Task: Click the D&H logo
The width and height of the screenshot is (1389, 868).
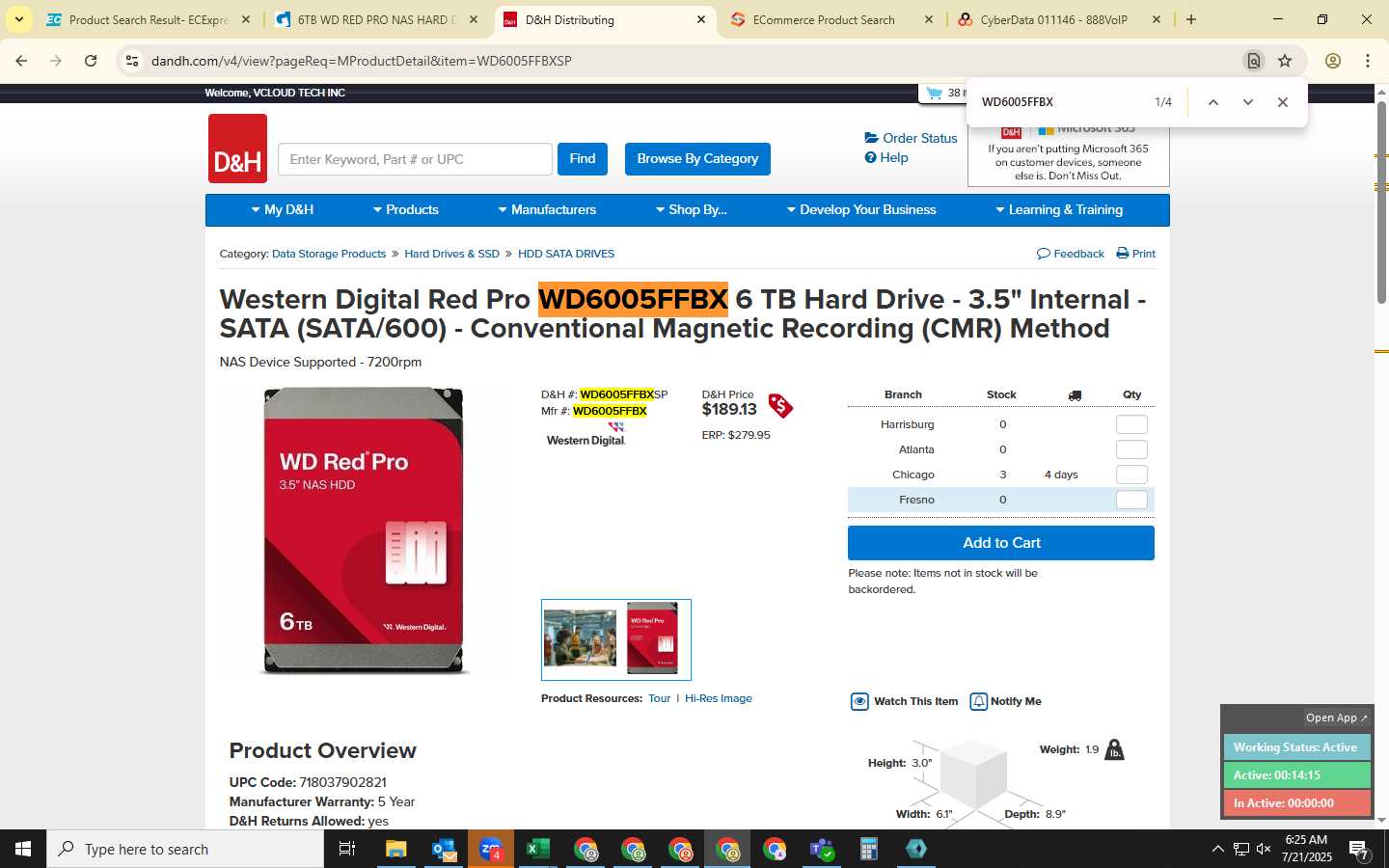Action: click(x=237, y=149)
